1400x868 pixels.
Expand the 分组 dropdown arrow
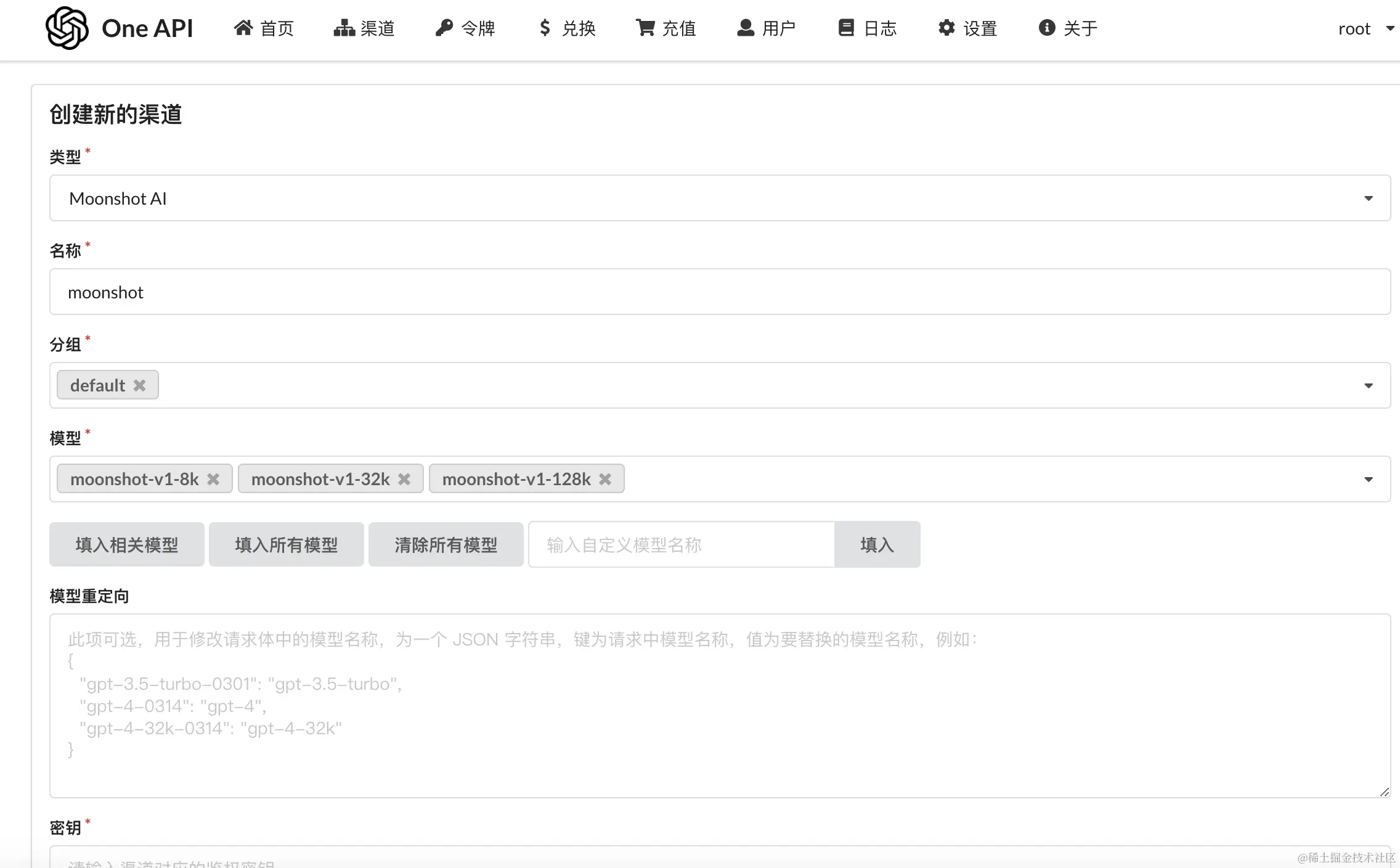click(x=1369, y=386)
